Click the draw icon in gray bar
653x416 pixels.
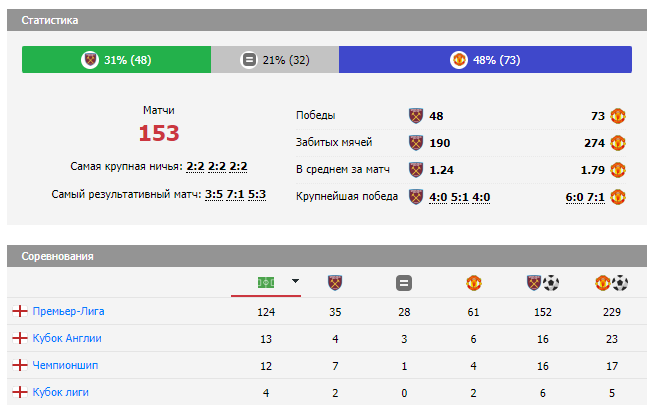coord(249,60)
